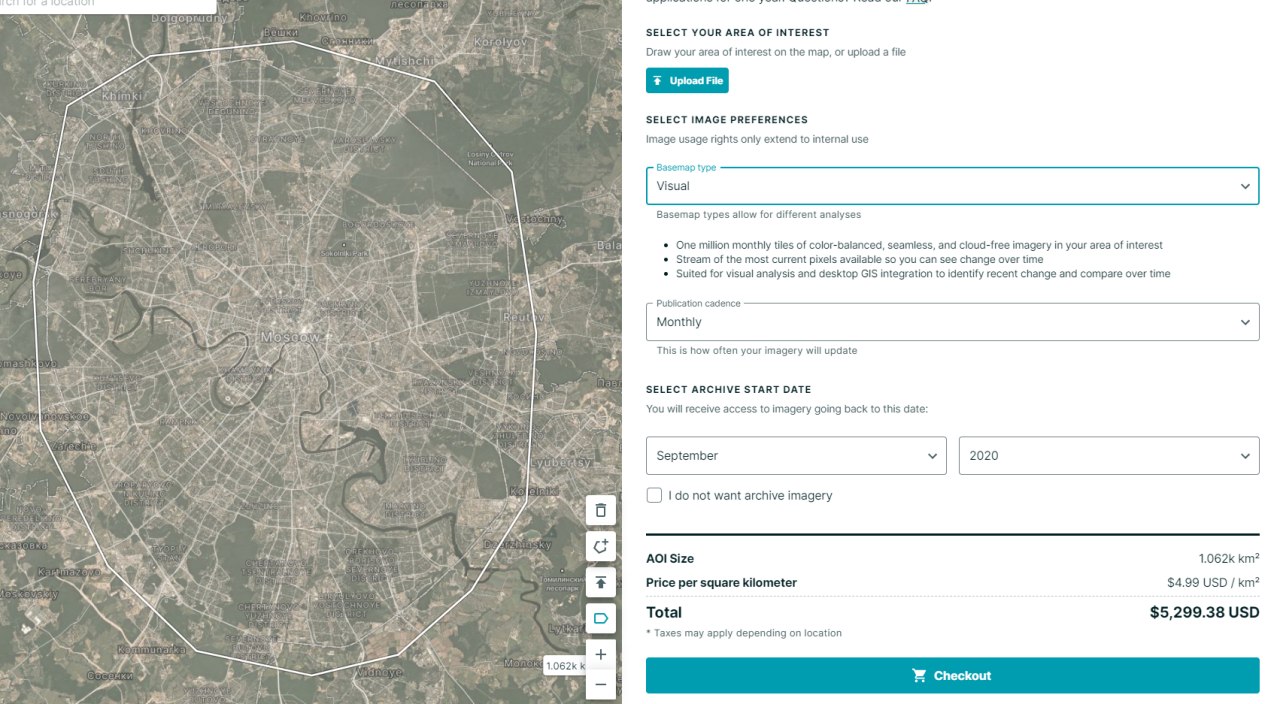
Task: Click the $4.99 USD / km² price value
Action: click(x=1213, y=582)
